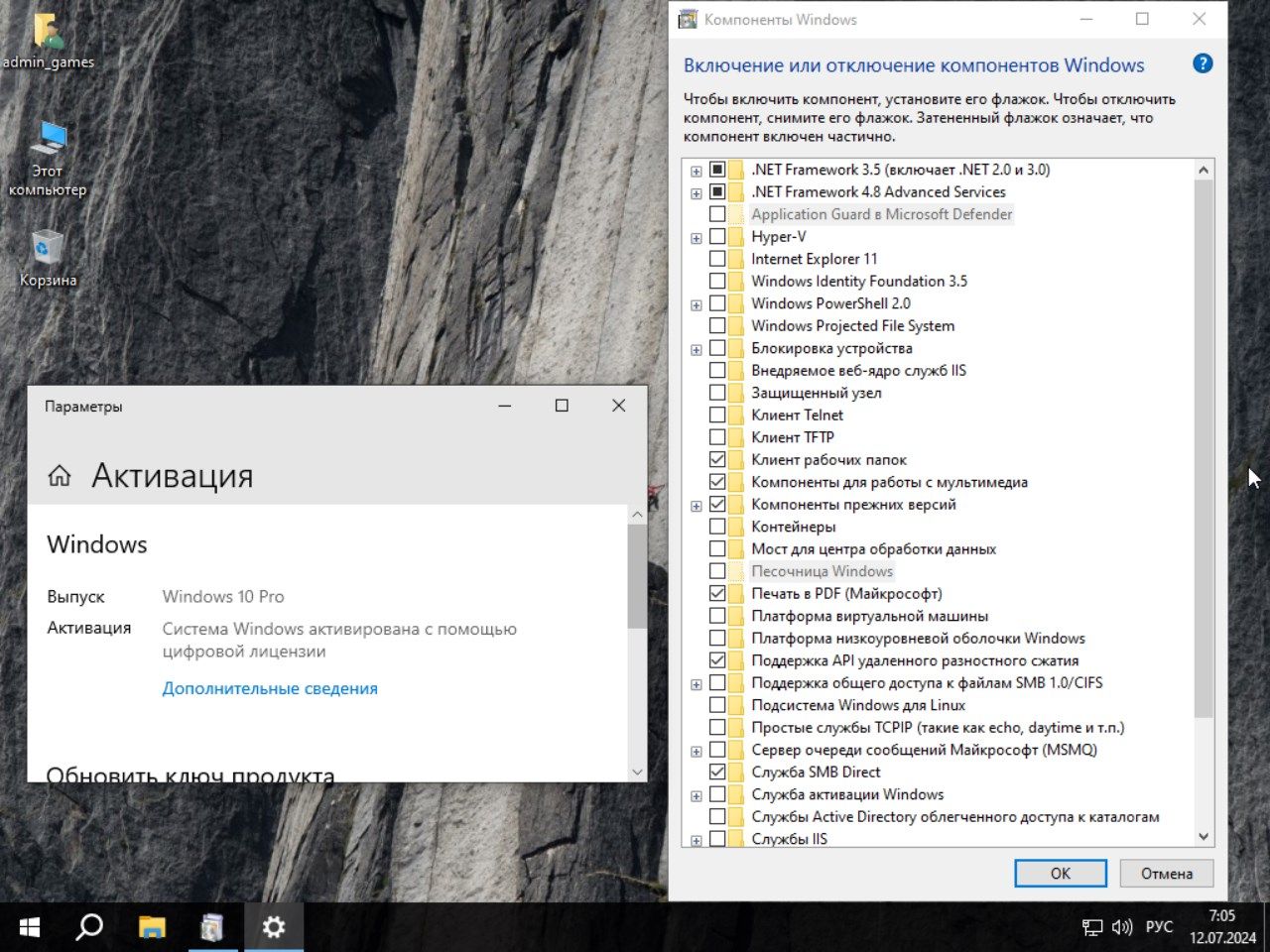Expand Поддержка общего доступа к файлам SMB 1.0/CIFS
Image resolution: width=1270 pixels, height=952 pixels.
click(x=696, y=683)
